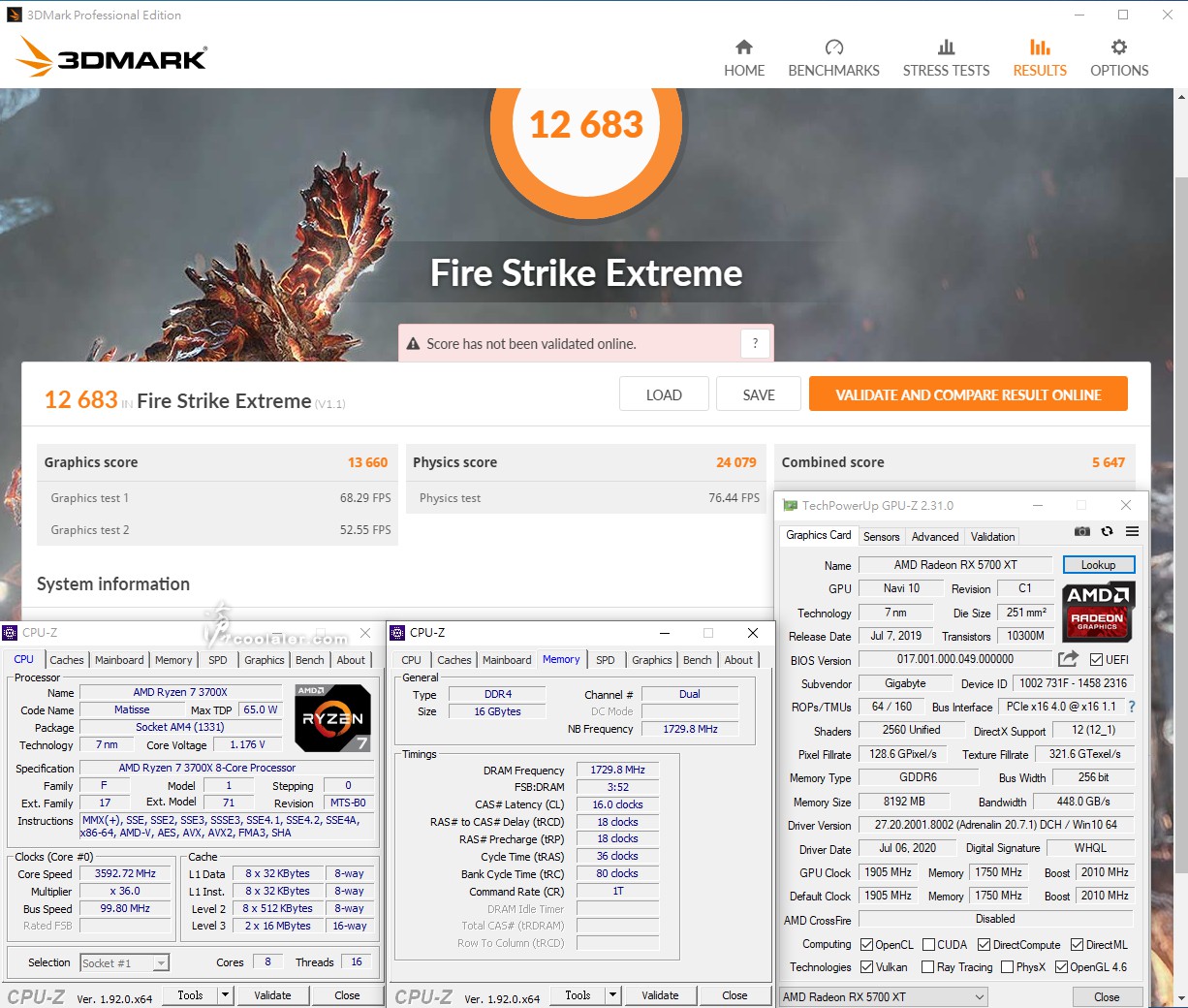Click Validate in CPU-Z CPU window
The width and height of the screenshot is (1188, 1008).
pos(272,995)
